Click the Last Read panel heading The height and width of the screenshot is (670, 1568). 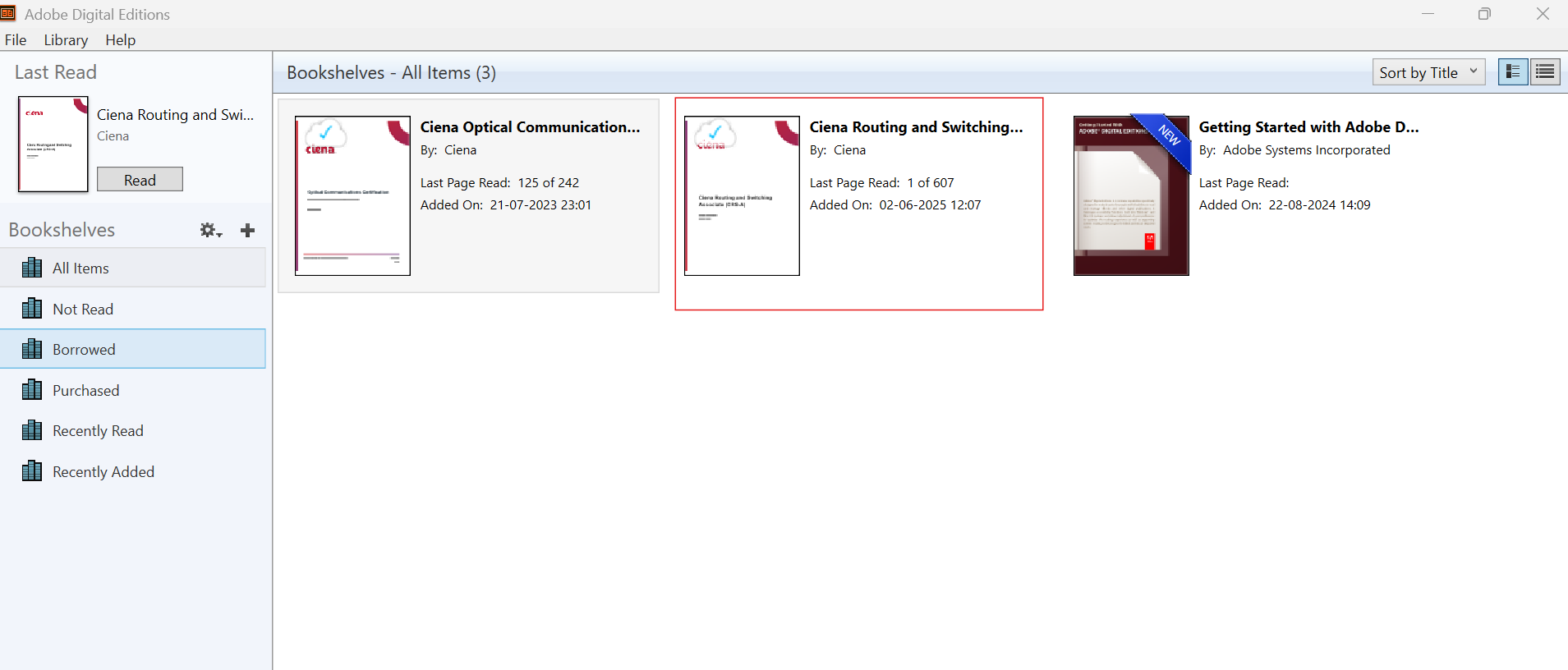(55, 72)
